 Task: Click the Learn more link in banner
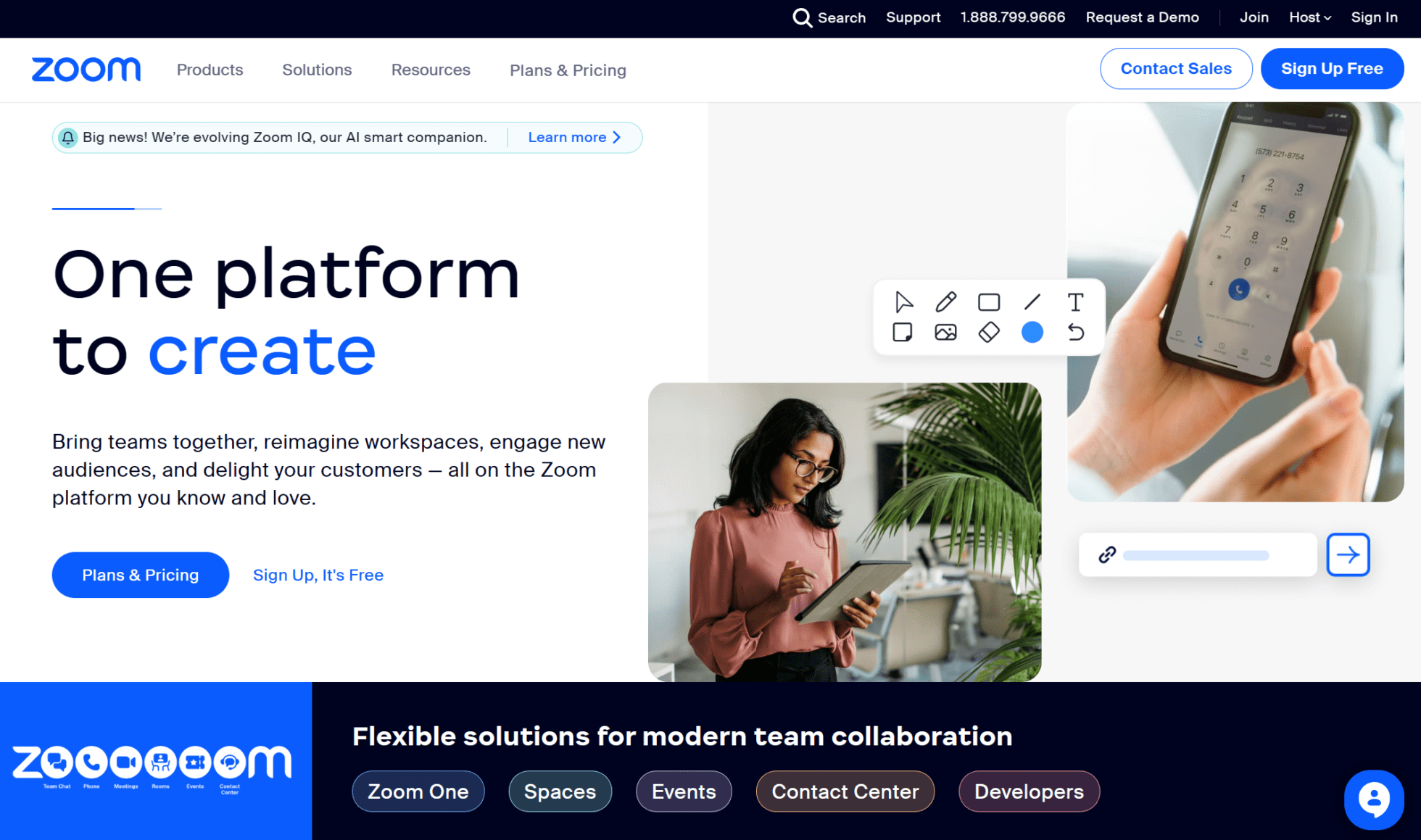(575, 137)
